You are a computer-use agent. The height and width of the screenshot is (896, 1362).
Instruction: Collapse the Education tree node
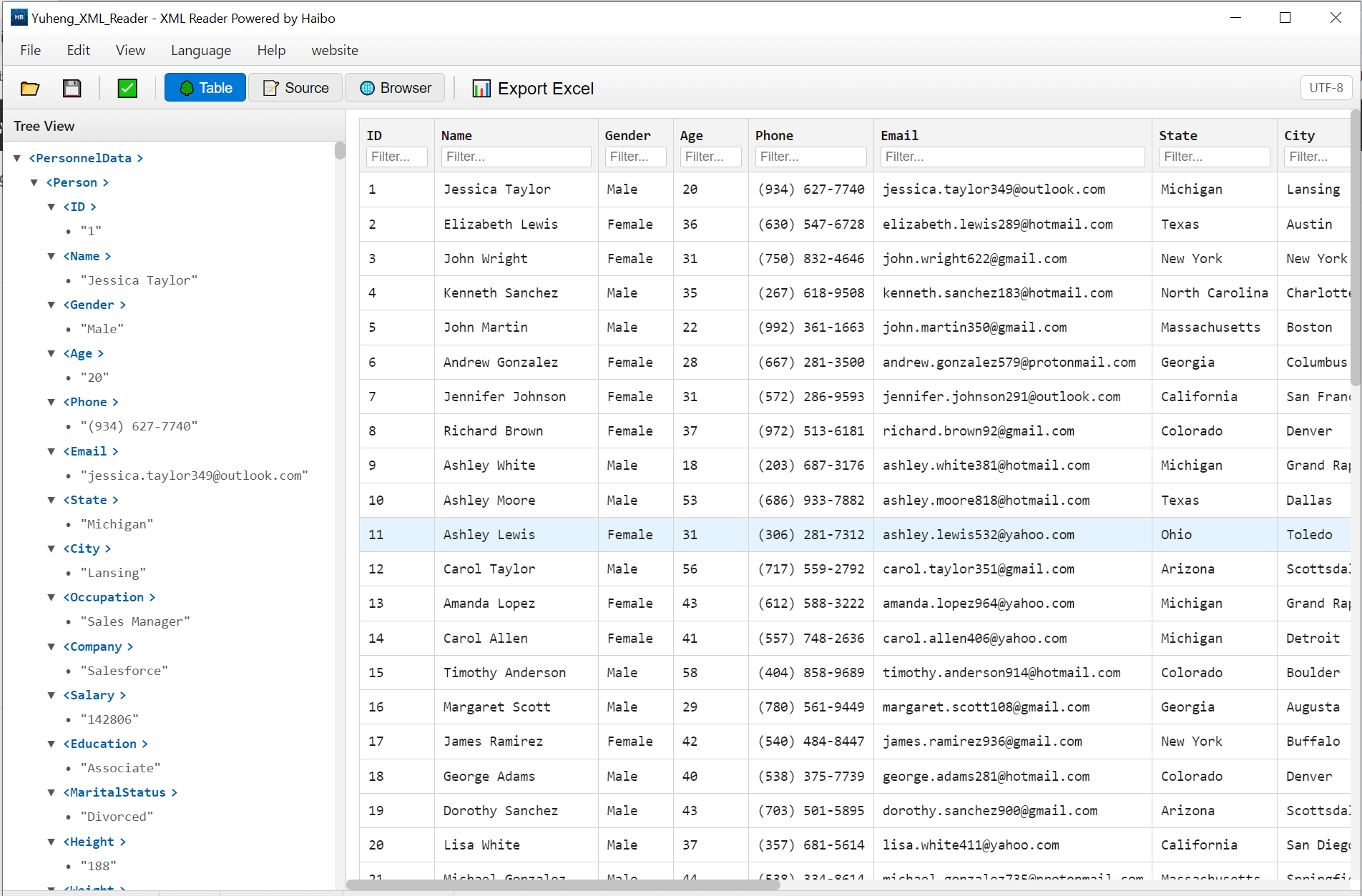click(x=52, y=744)
